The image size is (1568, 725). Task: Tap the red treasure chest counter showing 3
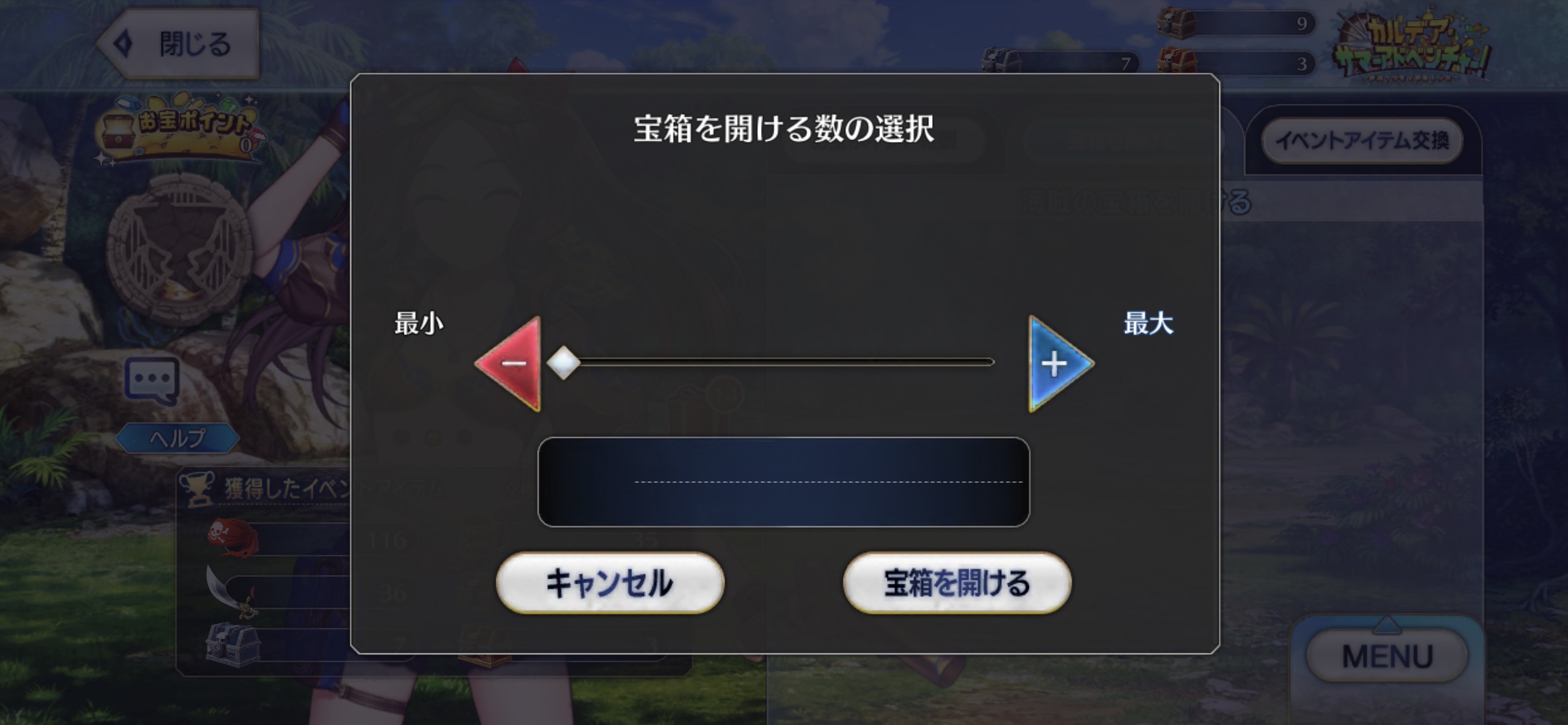click(x=1235, y=63)
